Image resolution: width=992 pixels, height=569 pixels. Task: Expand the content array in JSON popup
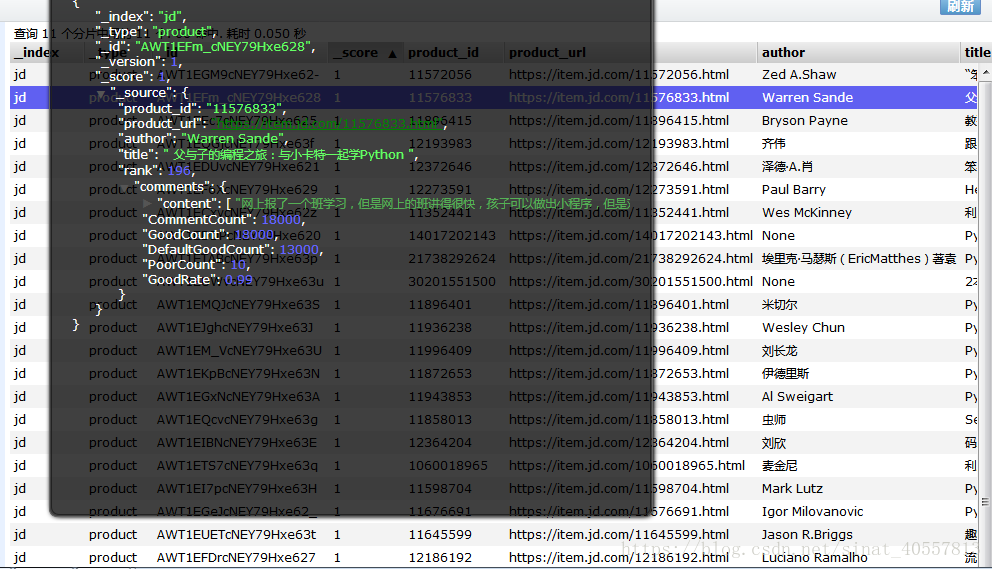click(147, 203)
